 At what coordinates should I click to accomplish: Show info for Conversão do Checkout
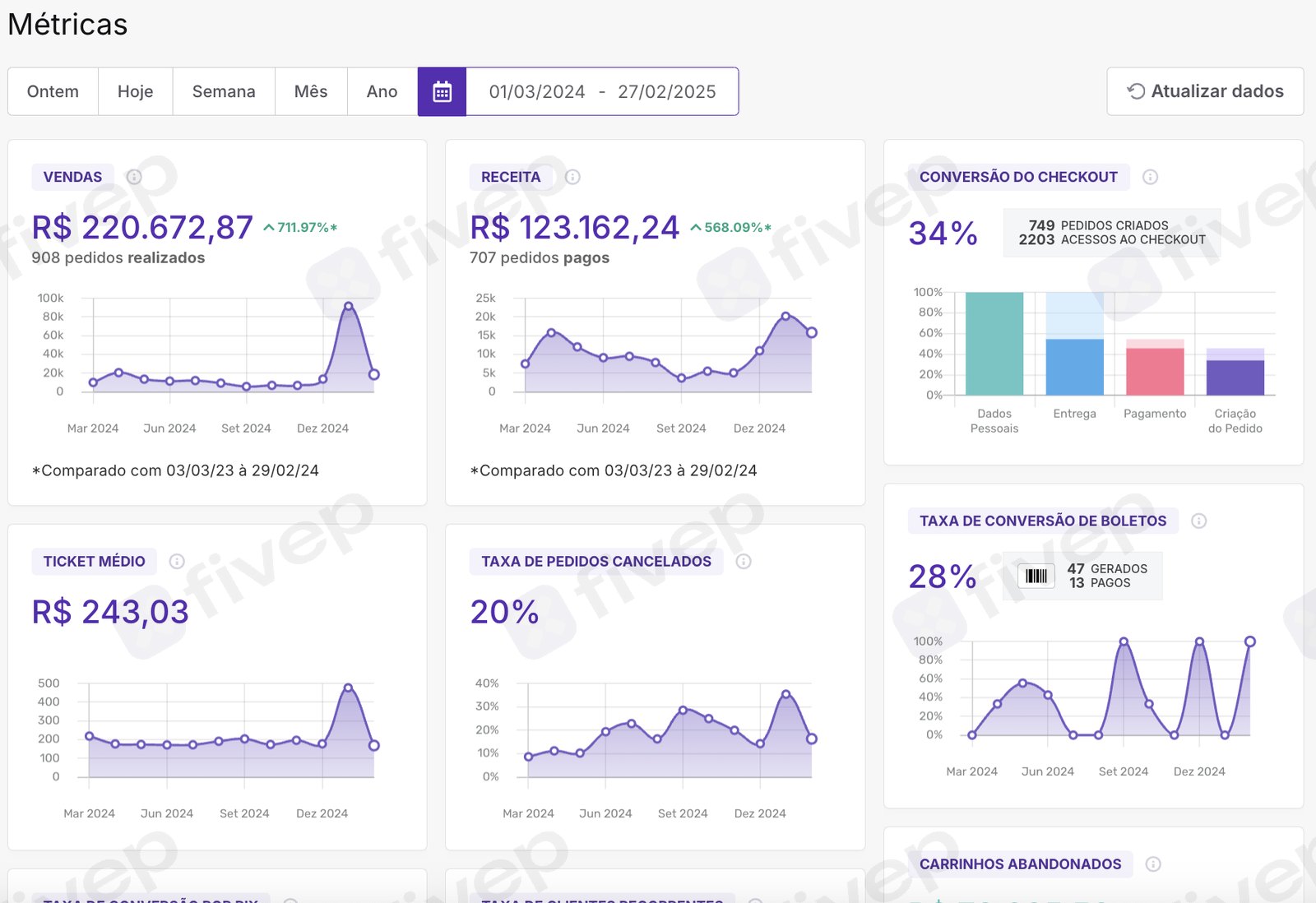pyautogui.click(x=1151, y=177)
